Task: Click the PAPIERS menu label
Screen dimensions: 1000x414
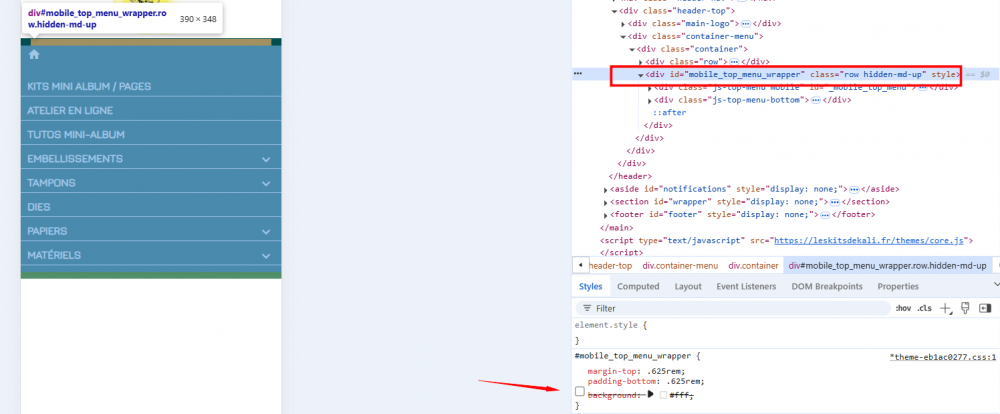Action: 47,231
